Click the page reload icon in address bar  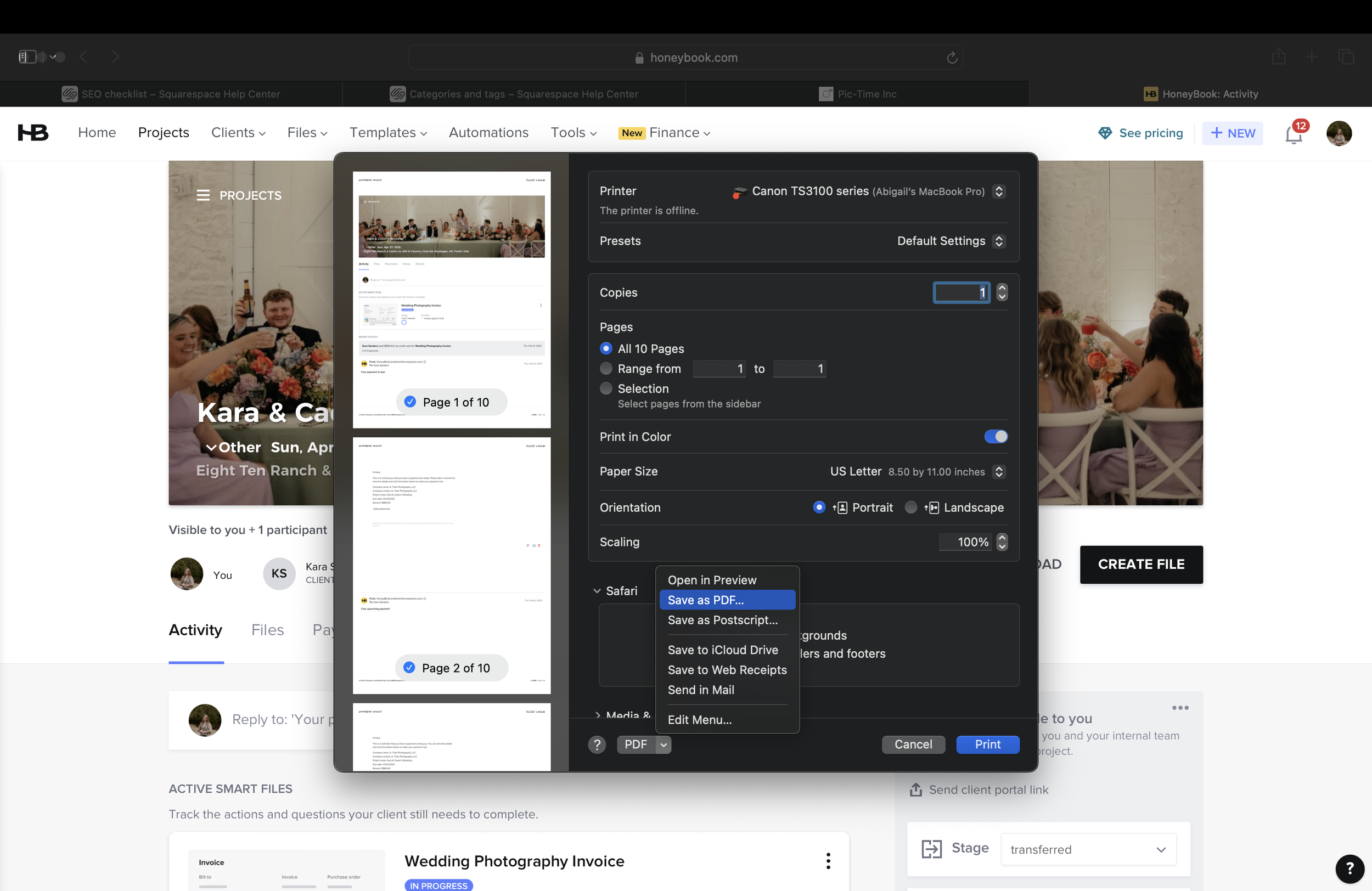pos(952,58)
